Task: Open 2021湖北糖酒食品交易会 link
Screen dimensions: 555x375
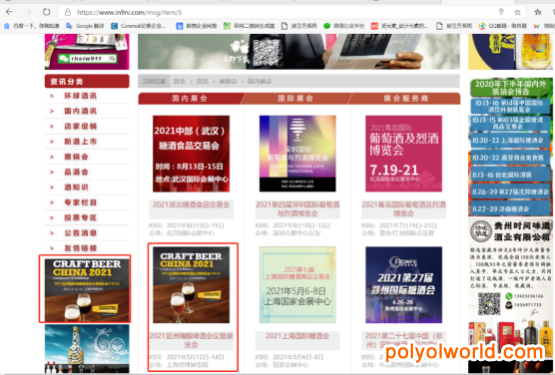Action: click(191, 204)
